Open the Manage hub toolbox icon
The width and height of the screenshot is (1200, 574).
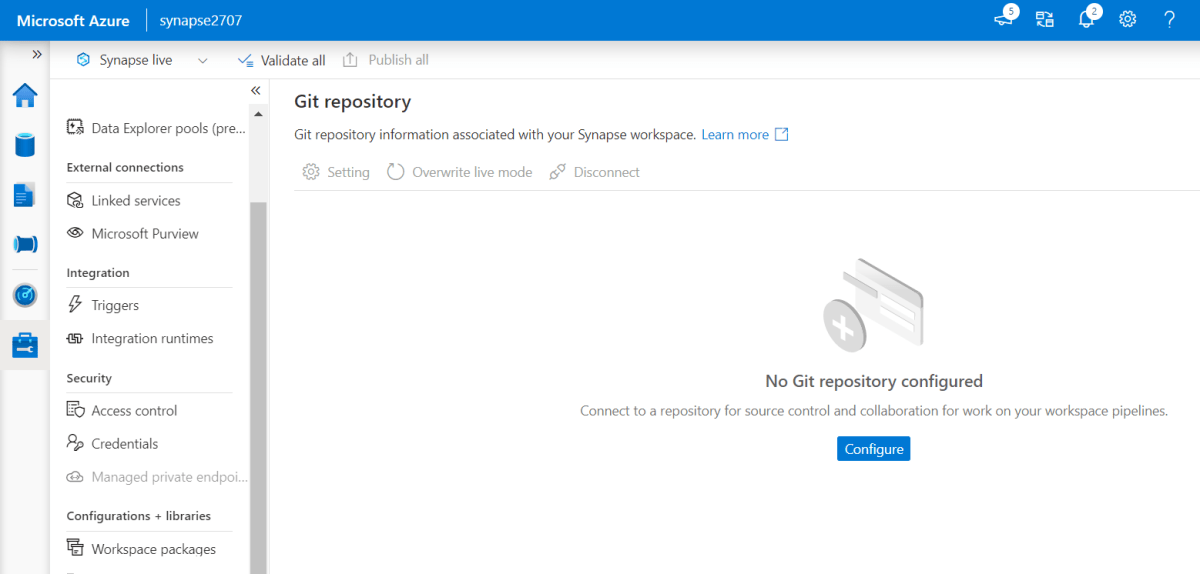point(25,346)
